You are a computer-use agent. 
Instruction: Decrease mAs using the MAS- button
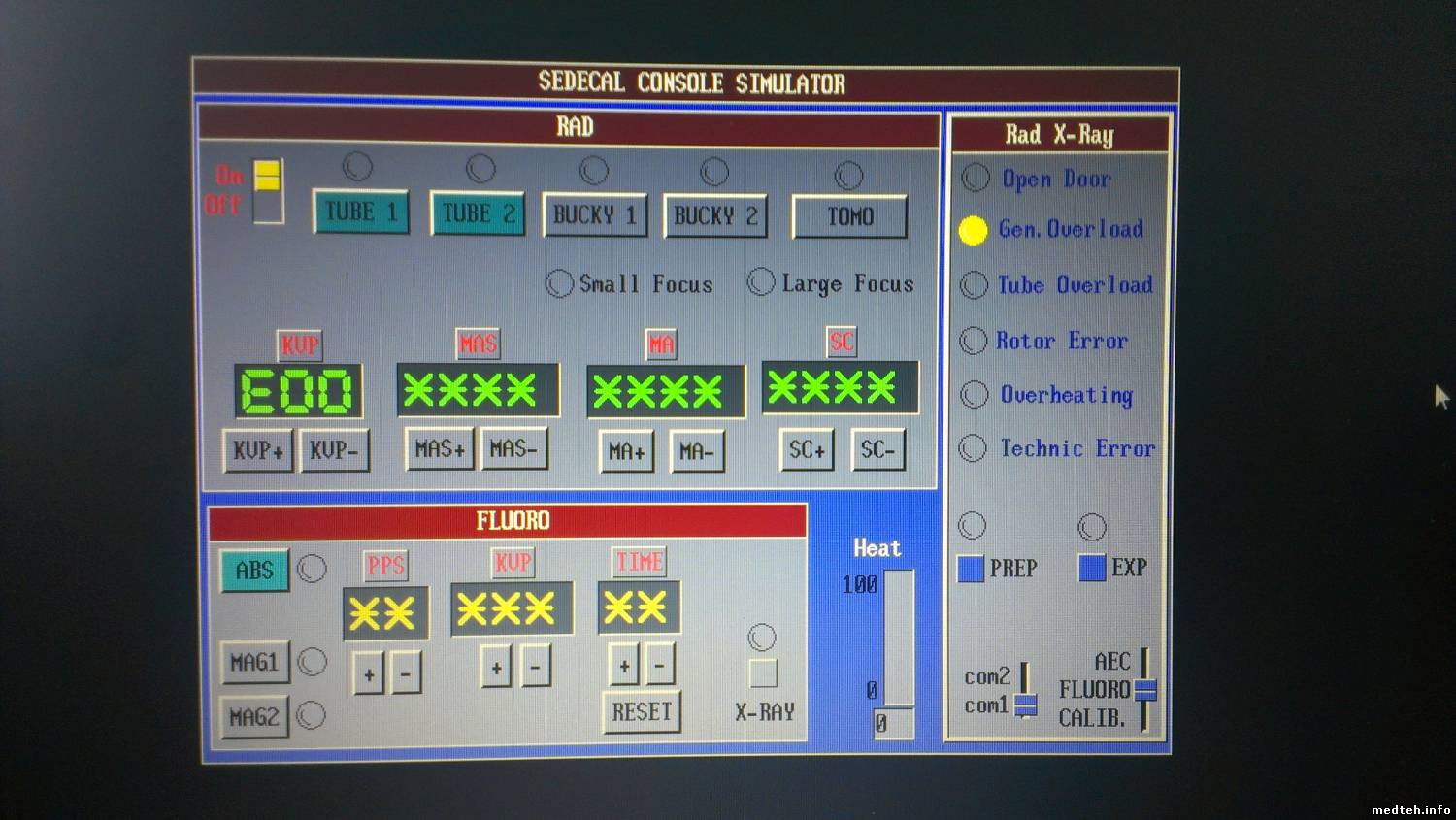pyautogui.click(x=513, y=449)
